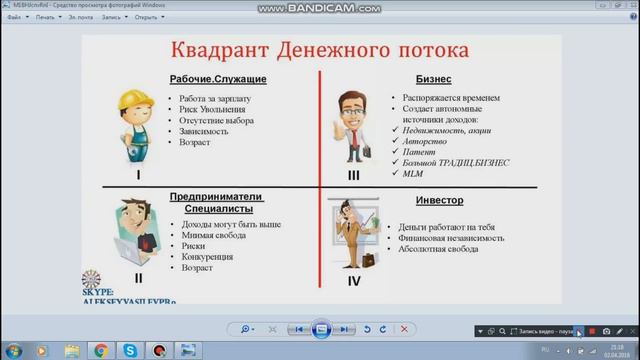640x360 pixels.
Task: Rotate the image clockwise
Action: pos(383,329)
